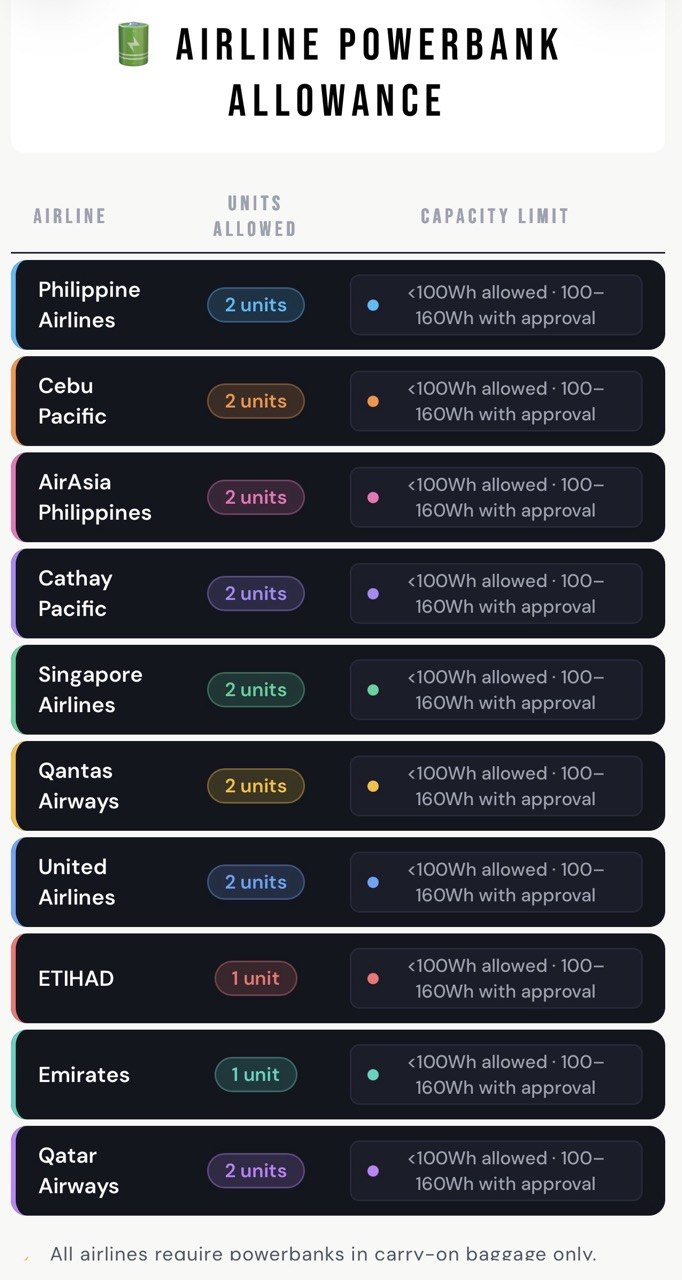Select the Philippine Airlines 2 units badge
The height and width of the screenshot is (1280, 682).
point(256,305)
